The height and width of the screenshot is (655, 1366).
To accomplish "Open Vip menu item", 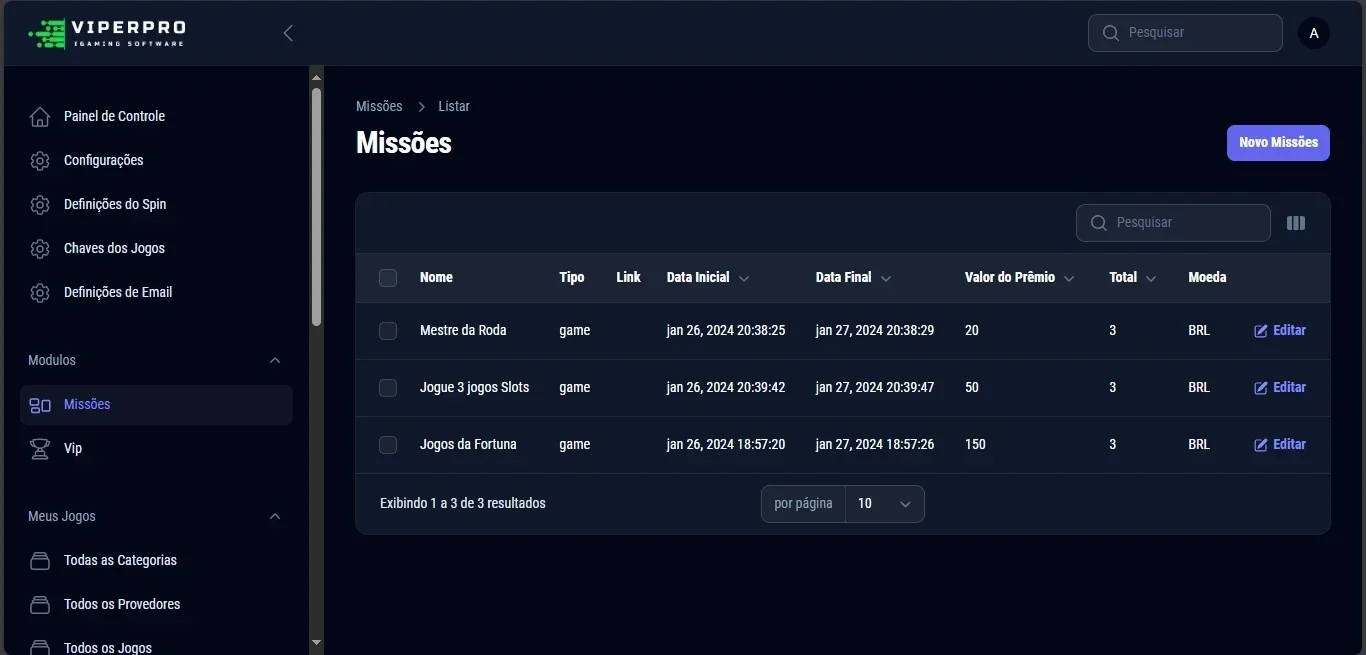I will click(x=156, y=448).
